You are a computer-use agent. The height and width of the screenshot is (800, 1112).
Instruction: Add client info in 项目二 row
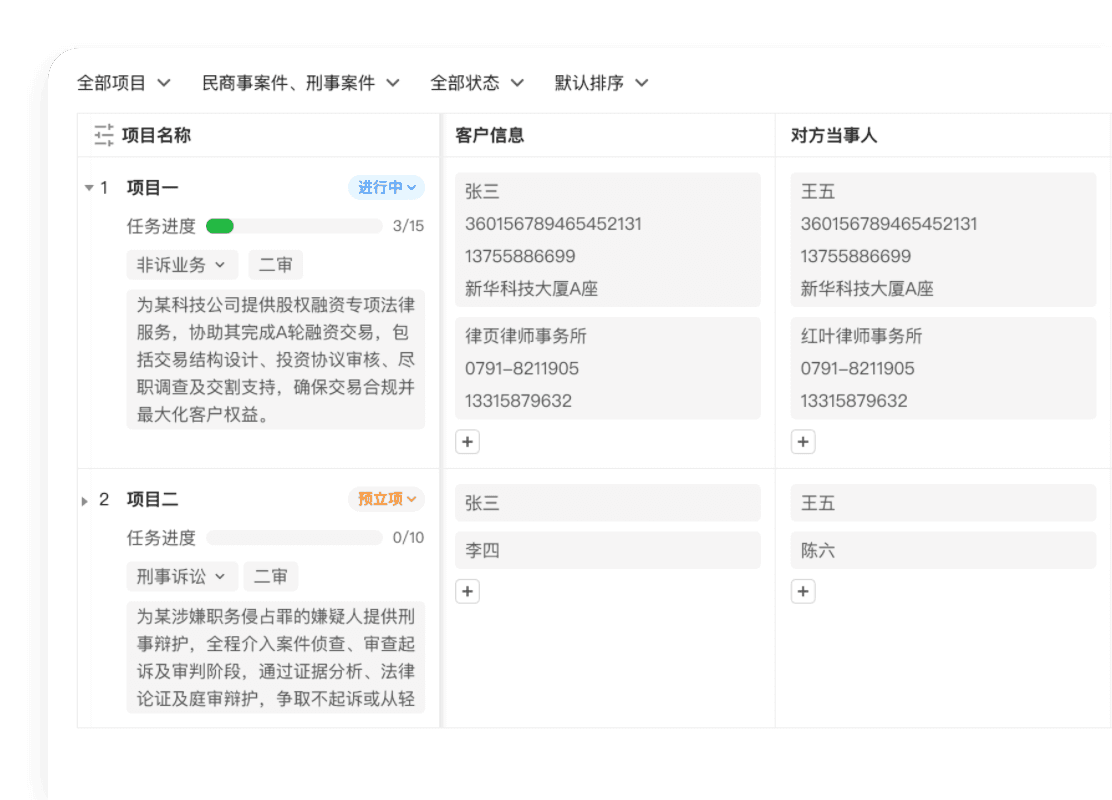pos(467,591)
